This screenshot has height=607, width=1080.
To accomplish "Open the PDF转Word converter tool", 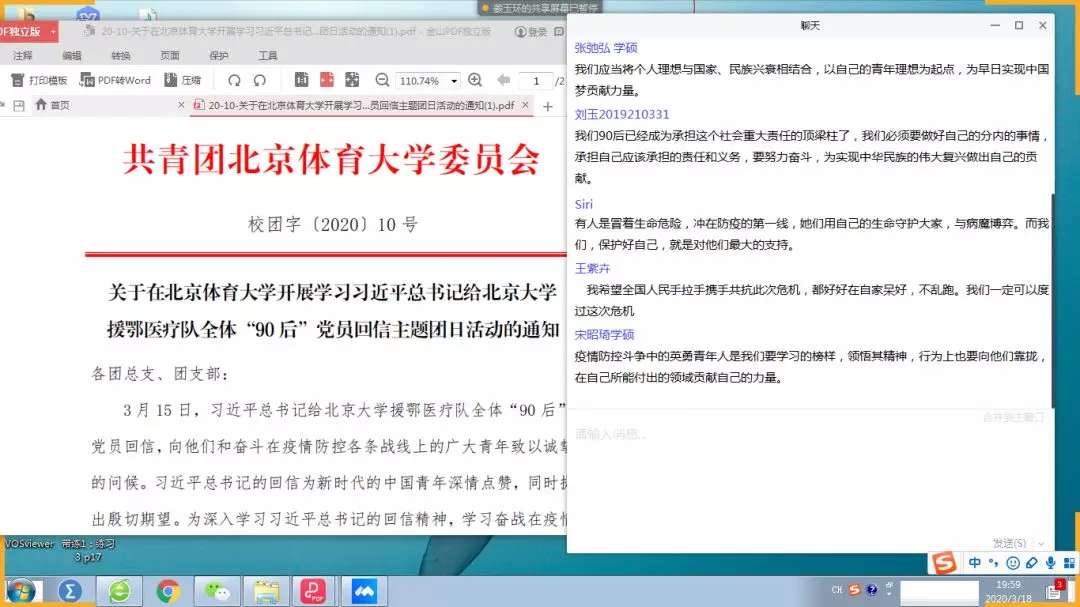I will tap(116, 80).
